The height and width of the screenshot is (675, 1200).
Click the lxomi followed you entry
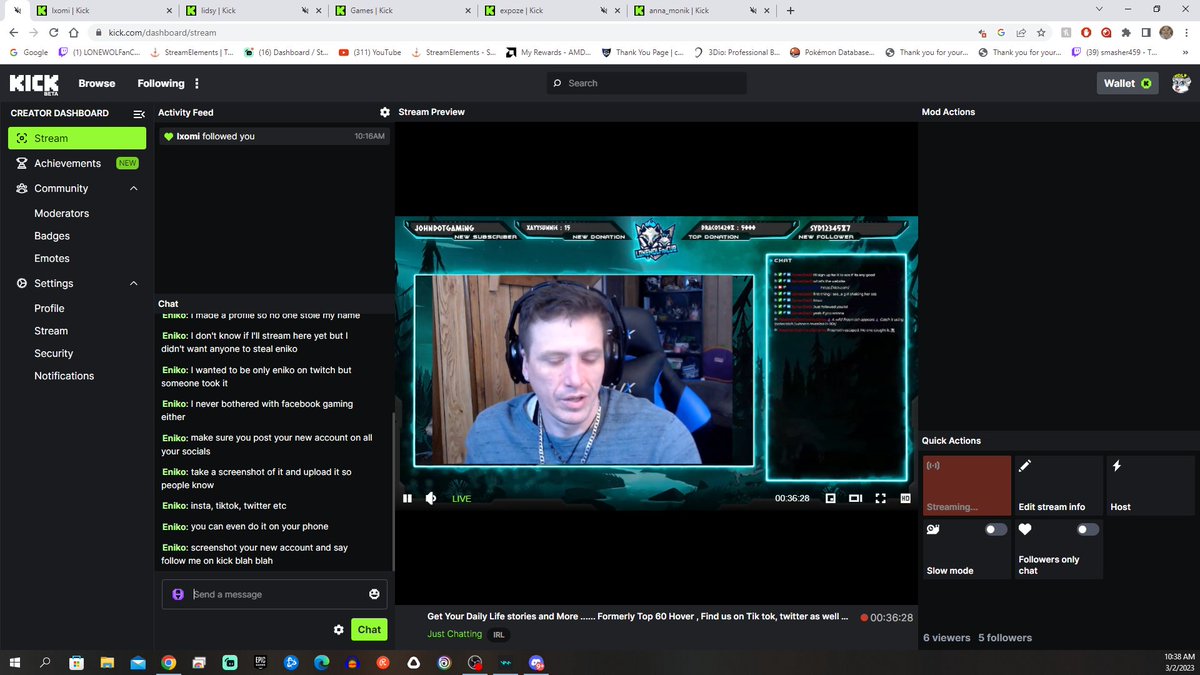tap(275, 136)
